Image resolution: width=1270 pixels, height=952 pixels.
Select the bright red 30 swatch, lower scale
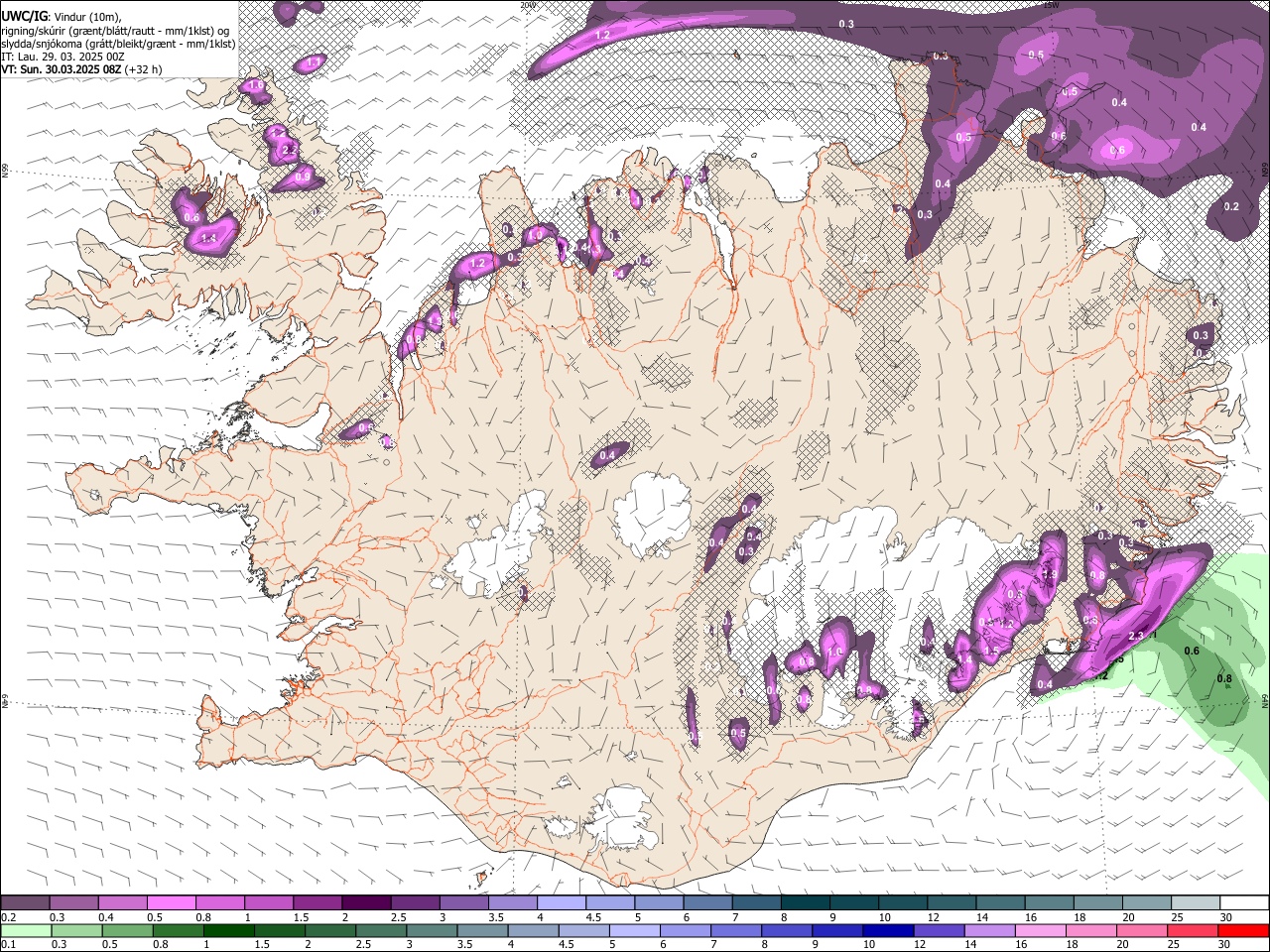point(1244,930)
